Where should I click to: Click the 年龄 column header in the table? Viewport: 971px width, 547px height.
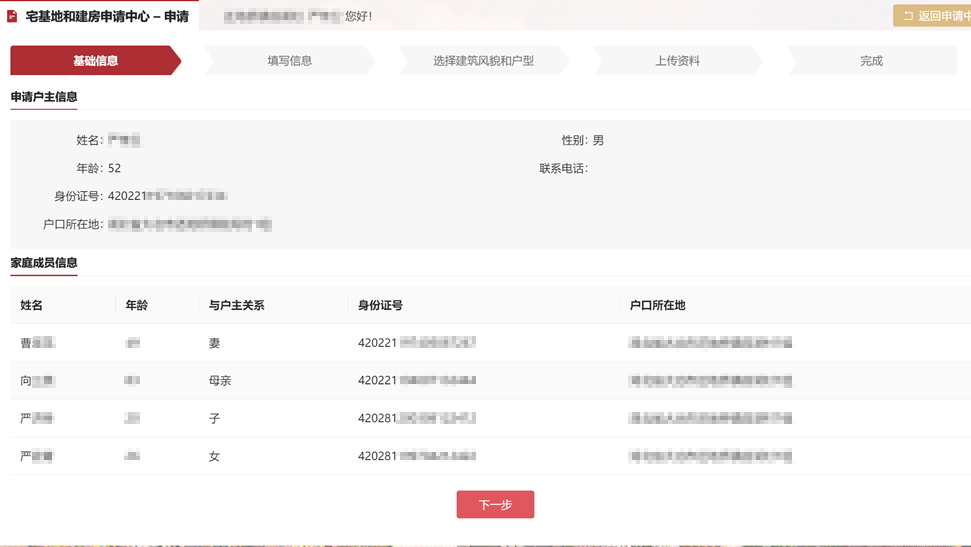point(137,305)
